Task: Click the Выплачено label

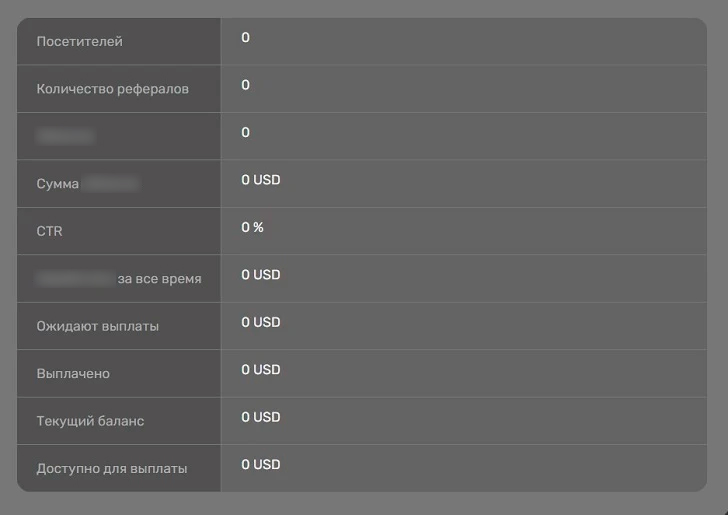Action: [x=73, y=374]
